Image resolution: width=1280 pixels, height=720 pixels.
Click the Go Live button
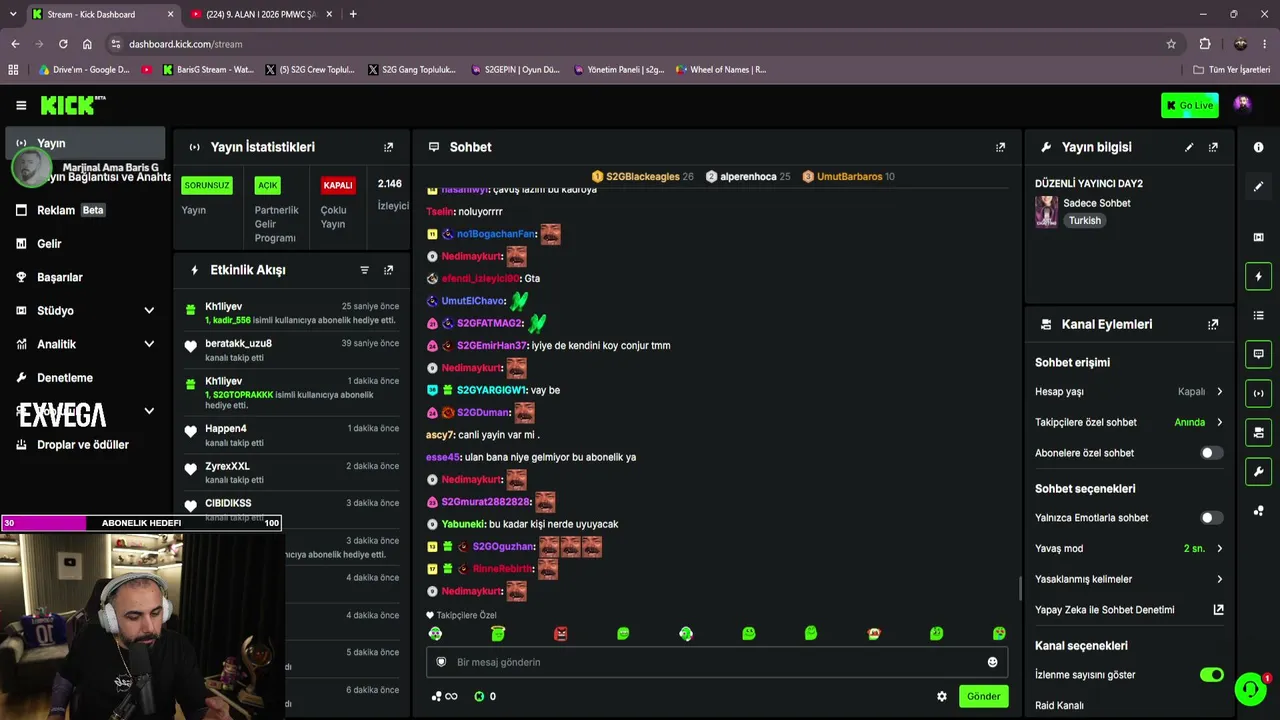tap(1189, 105)
